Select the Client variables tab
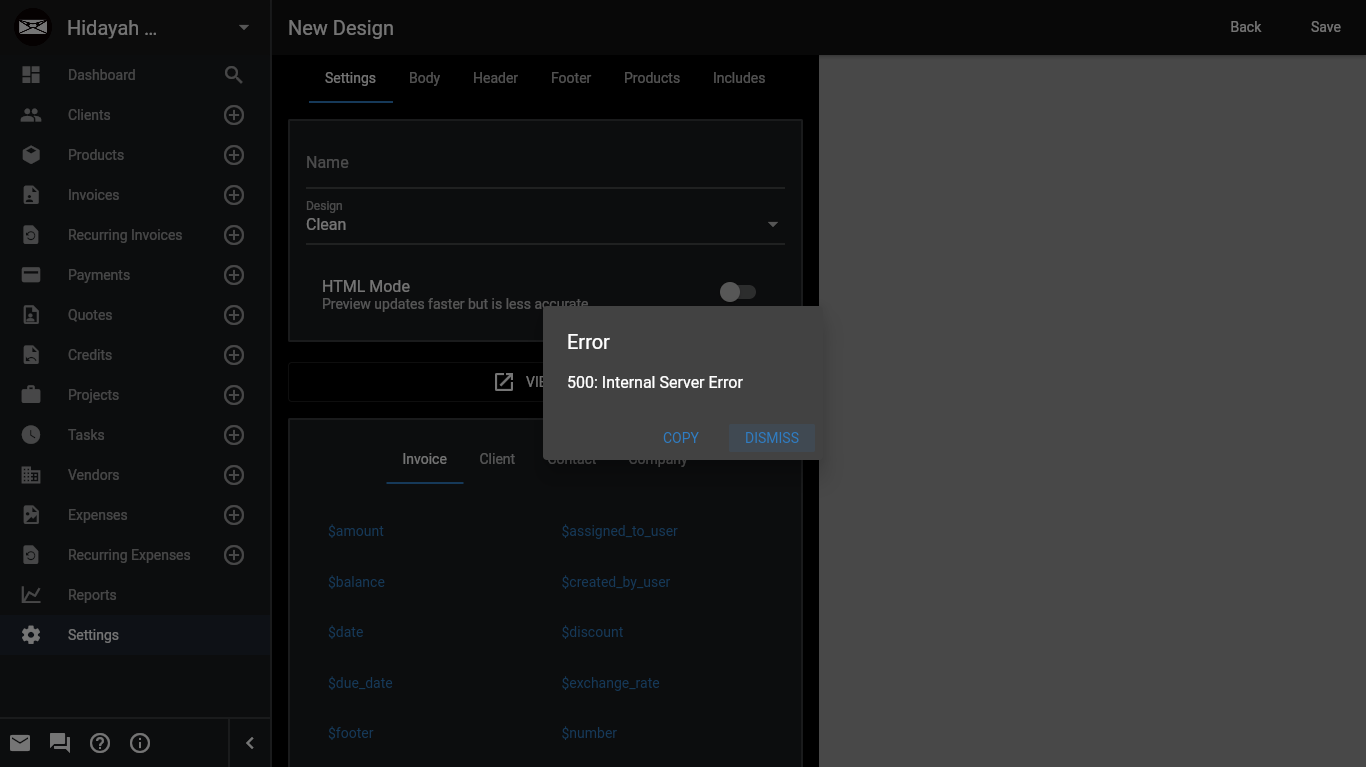 [497, 460]
